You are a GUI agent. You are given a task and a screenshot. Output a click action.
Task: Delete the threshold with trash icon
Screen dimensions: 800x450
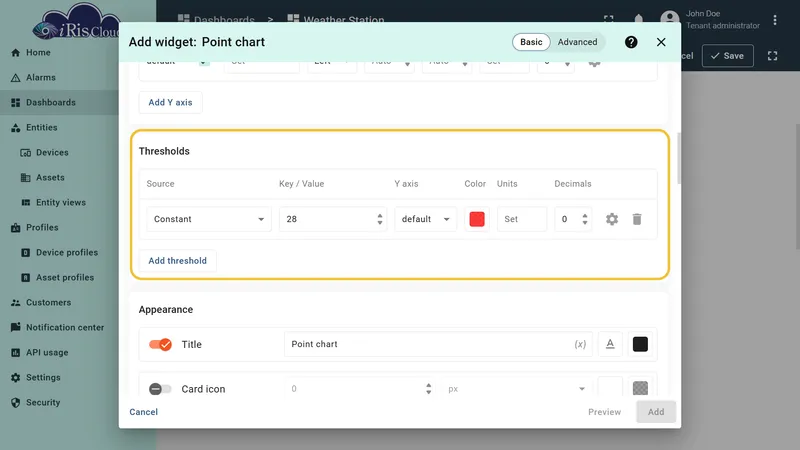click(637, 219)
